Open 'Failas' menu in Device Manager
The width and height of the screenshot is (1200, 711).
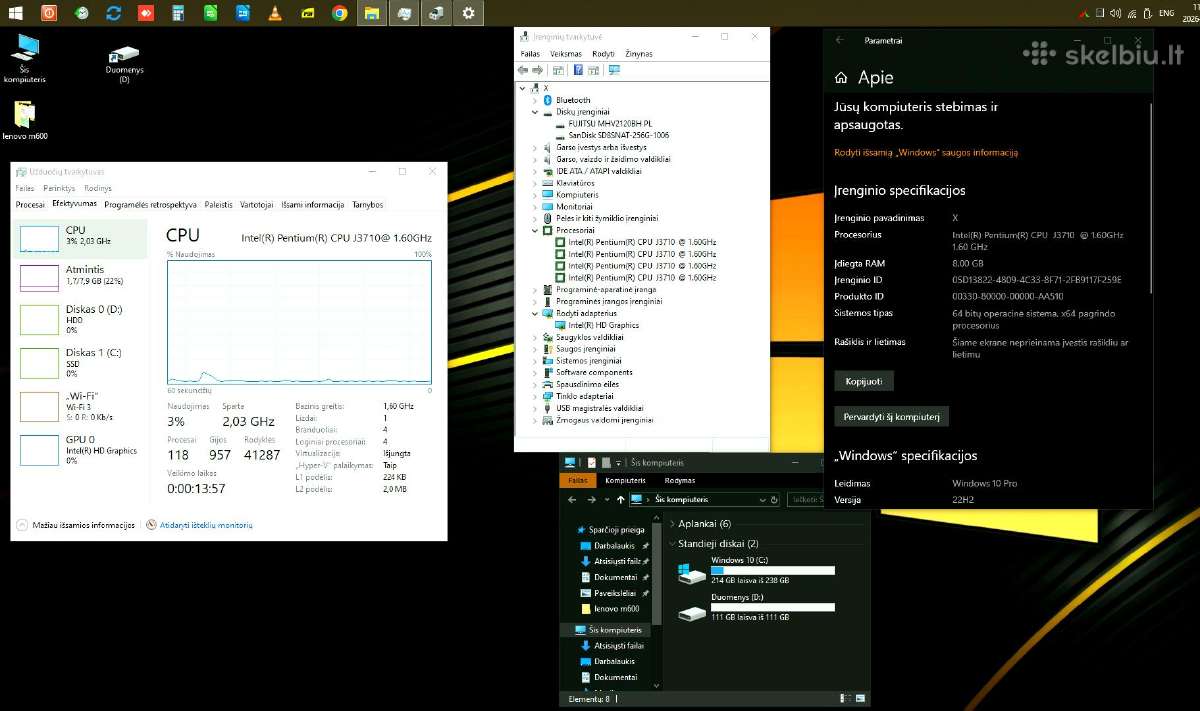coord(530,54)
